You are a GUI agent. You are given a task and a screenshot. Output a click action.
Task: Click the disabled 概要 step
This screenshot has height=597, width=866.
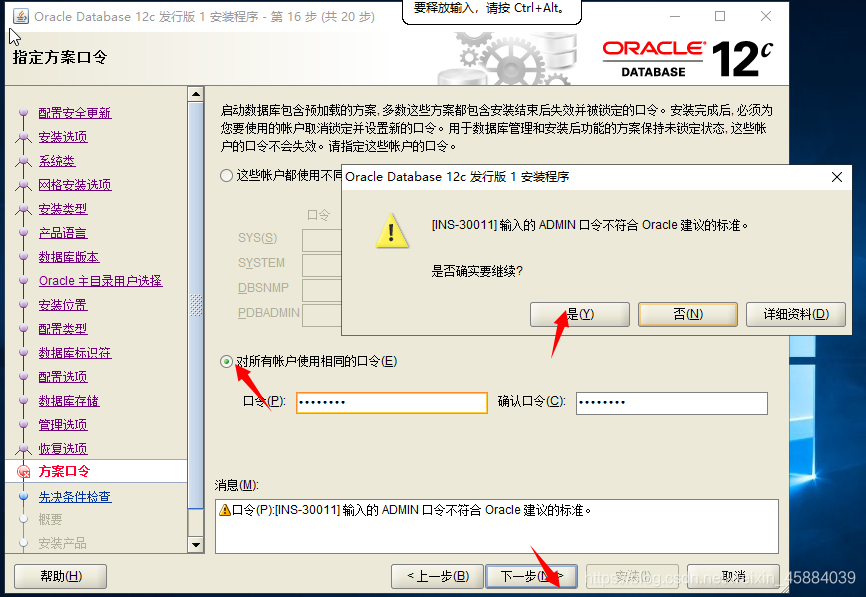coord(50,520)
